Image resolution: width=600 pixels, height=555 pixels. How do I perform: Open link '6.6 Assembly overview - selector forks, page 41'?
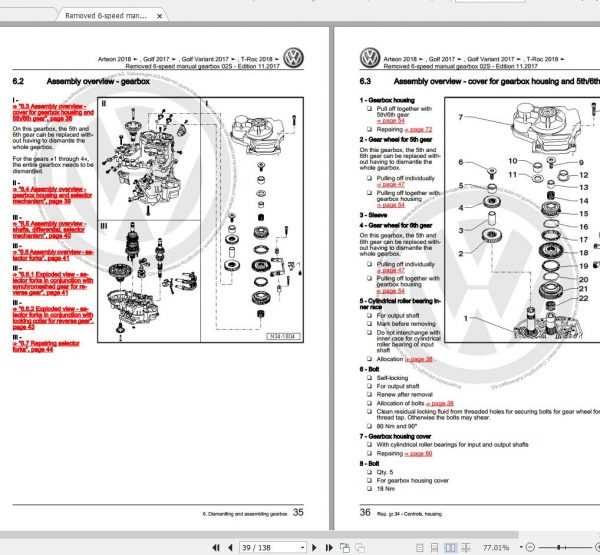[53, 255]
